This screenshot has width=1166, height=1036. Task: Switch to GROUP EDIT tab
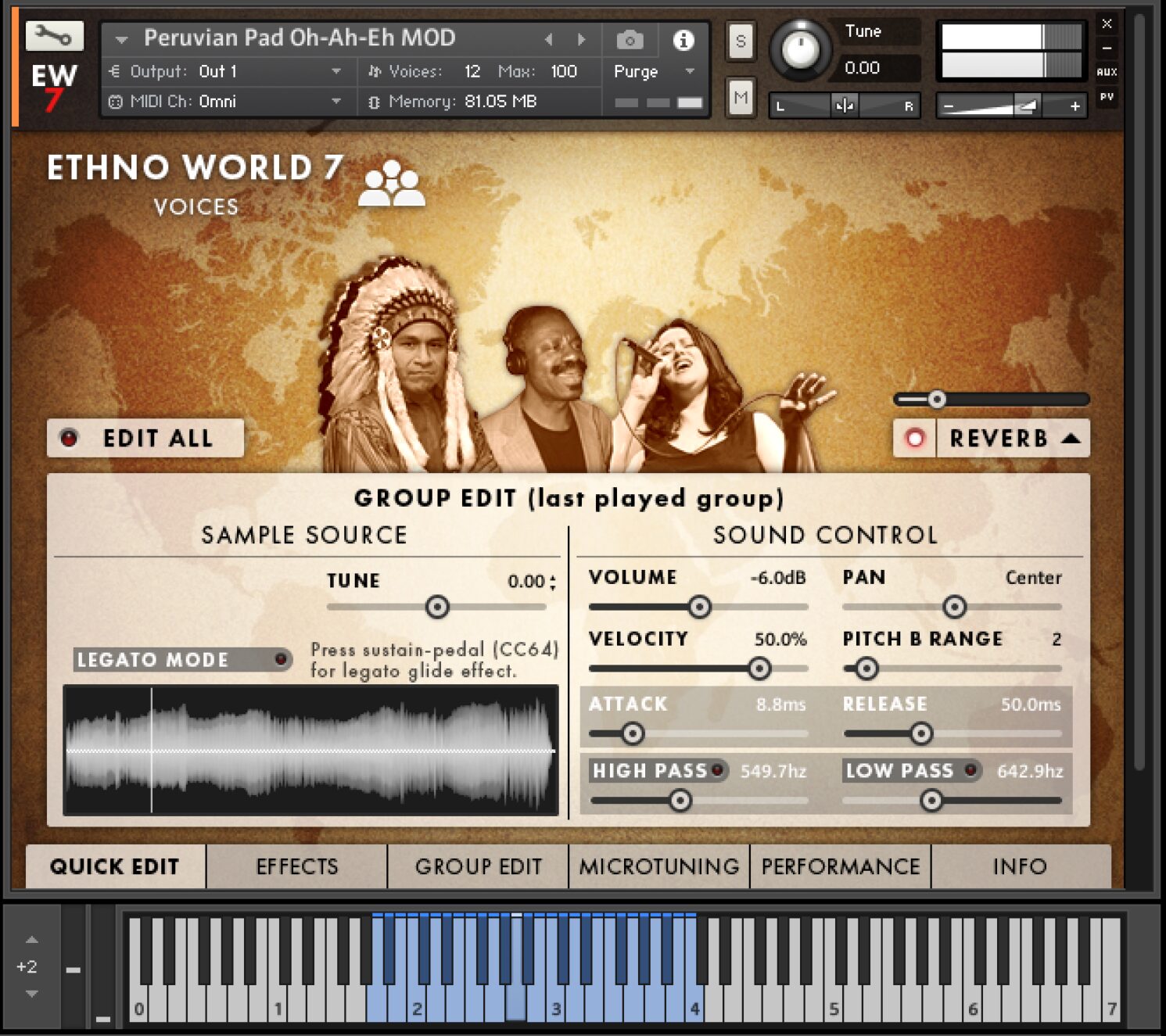pyautogui.click(x=479, y=866)
